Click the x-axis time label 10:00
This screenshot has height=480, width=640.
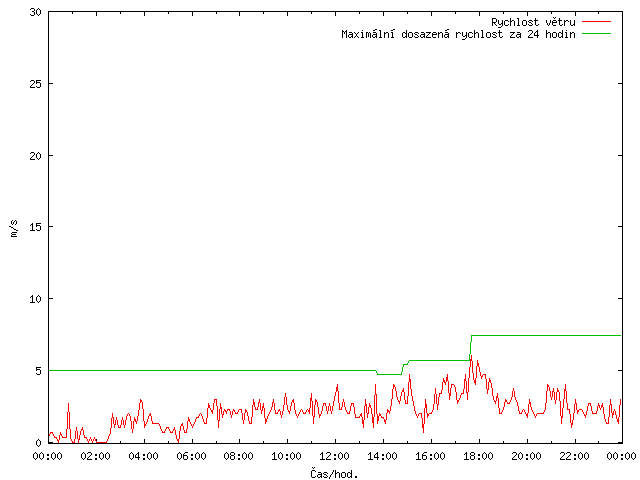pos(287,456)
